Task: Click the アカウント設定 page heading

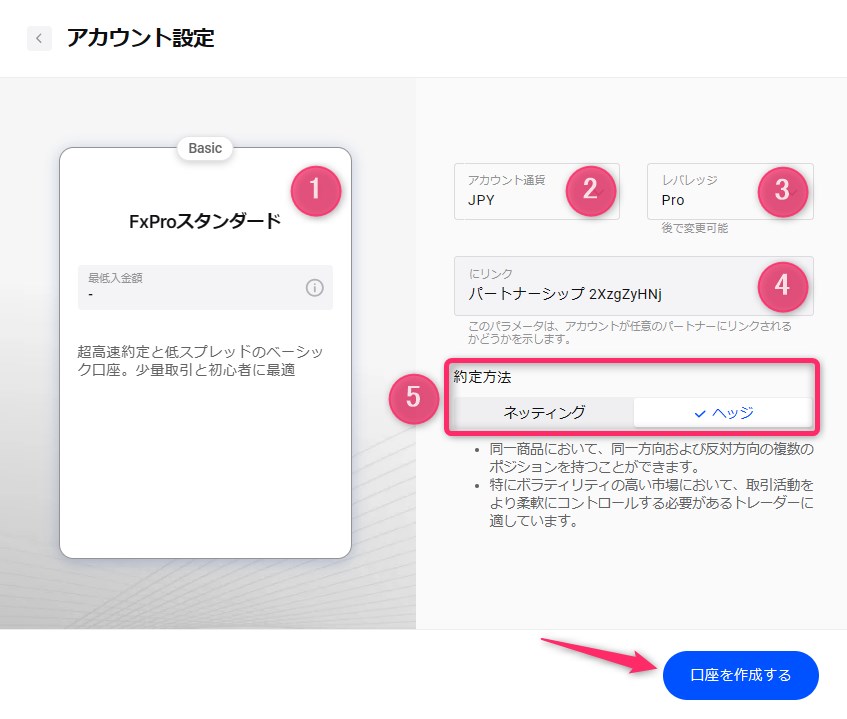Action: click(x=140, y=39)
